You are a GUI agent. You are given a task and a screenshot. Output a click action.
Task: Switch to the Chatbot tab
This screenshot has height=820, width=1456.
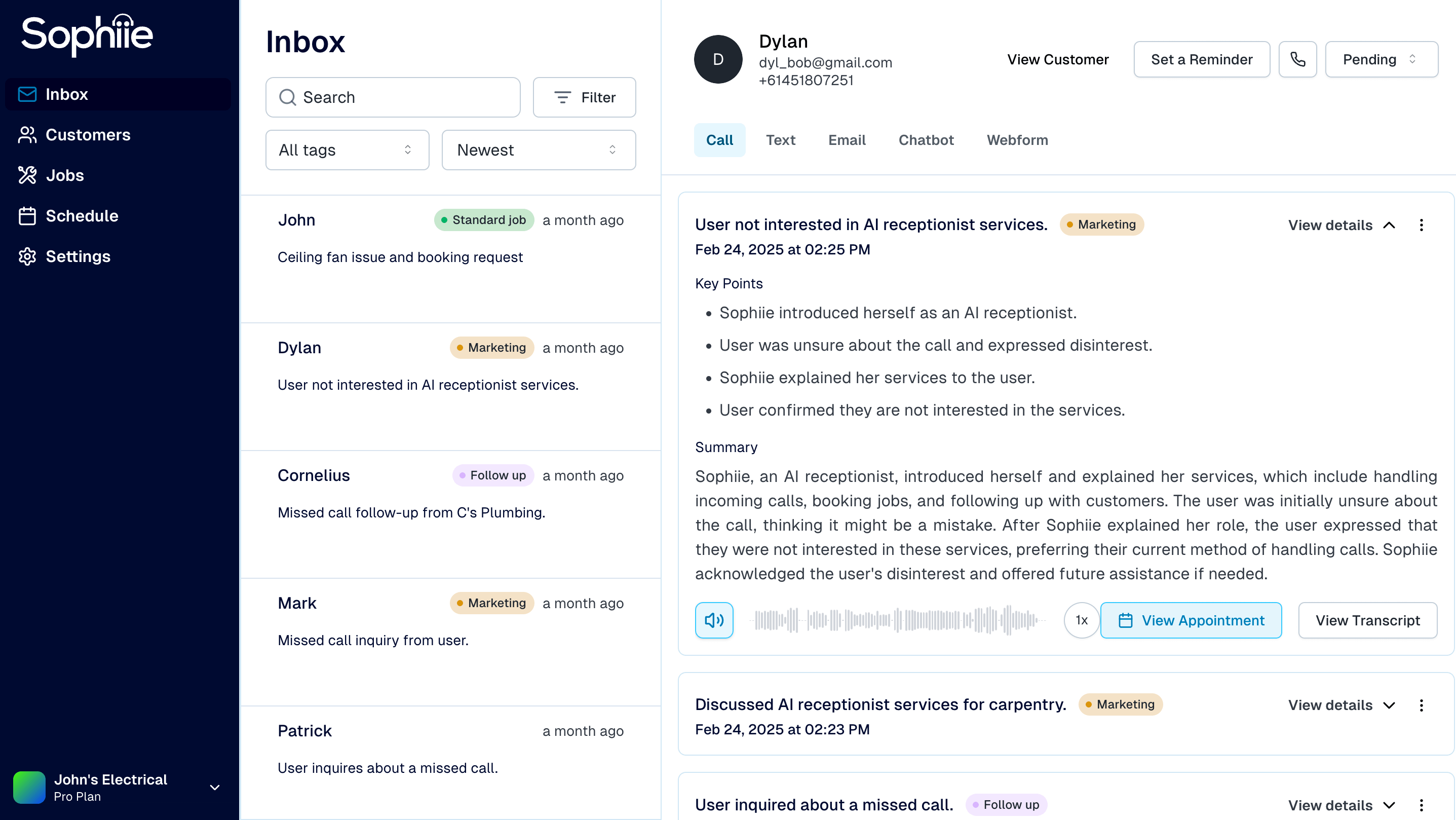point(926,140)
